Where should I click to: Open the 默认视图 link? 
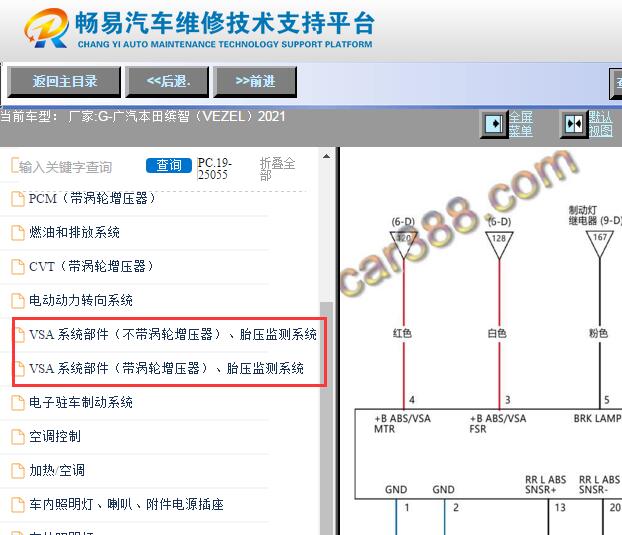[x=601, y=124]
